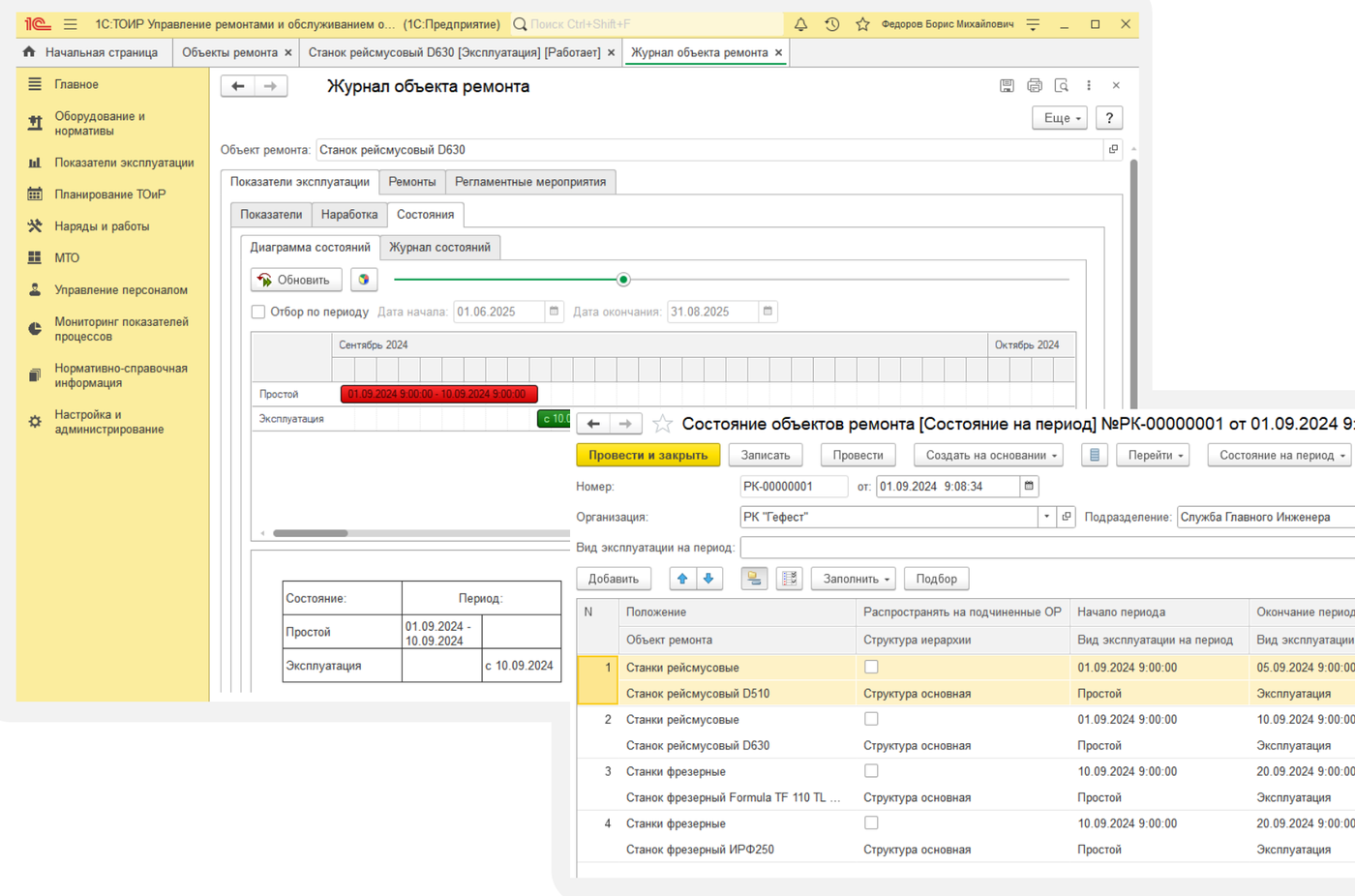Screen dimensions: 1355x896
Task: Expand the Организация combo box arrow
Action: [x=1046, y=517]
